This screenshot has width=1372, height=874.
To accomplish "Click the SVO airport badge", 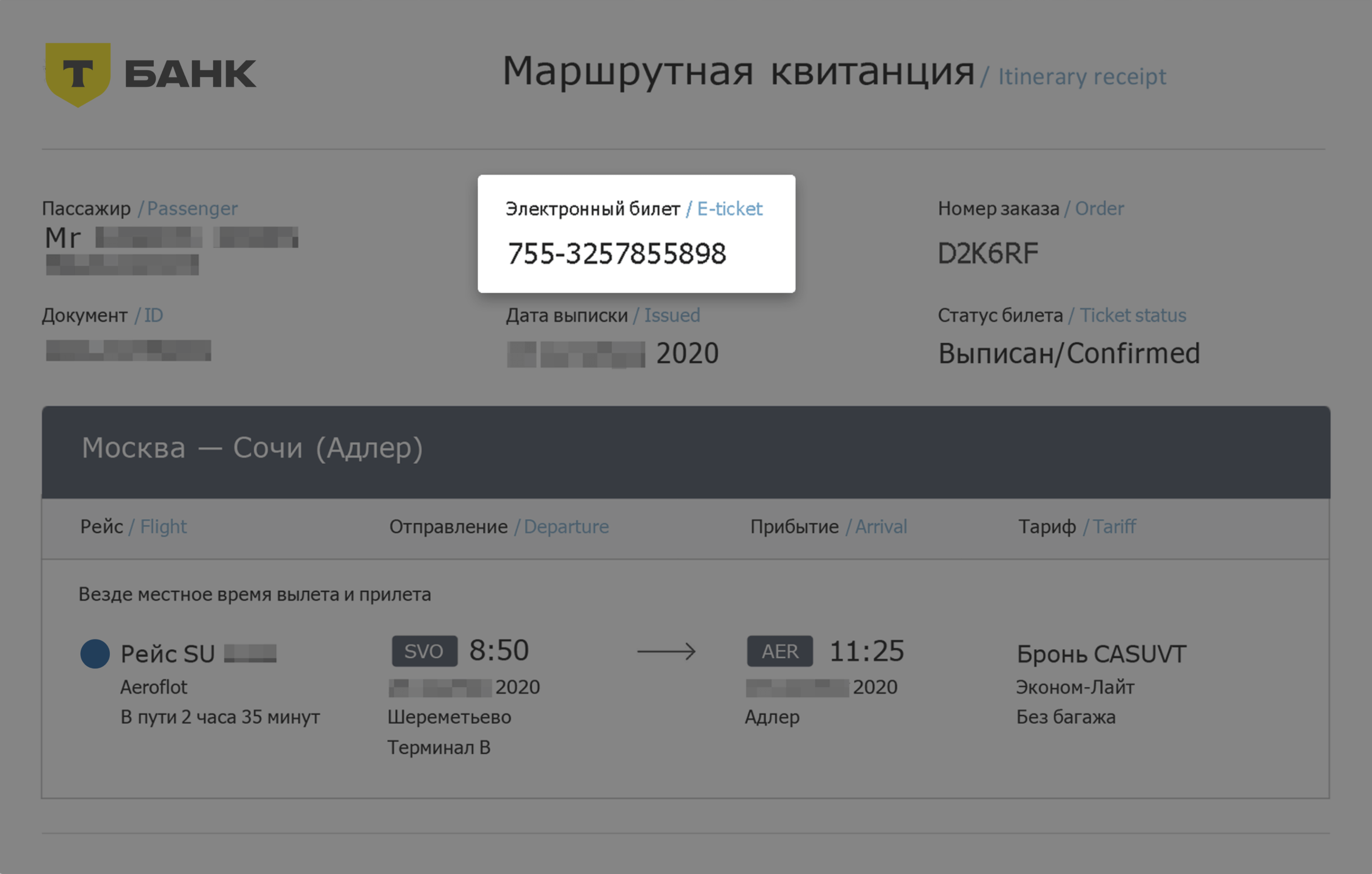I will click(x=424, y=651).
